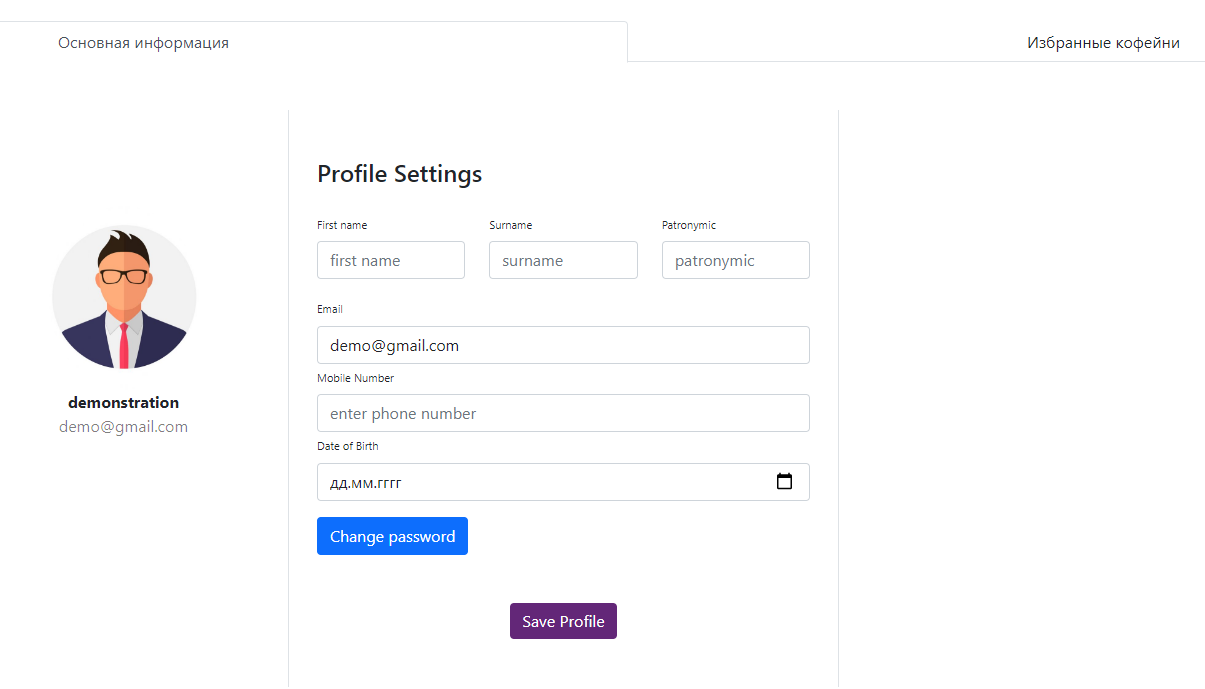Viewport: 1205px width, 689px height.
Task: Click the email field containing demo@gmail.com
Action: click(563, 345)
